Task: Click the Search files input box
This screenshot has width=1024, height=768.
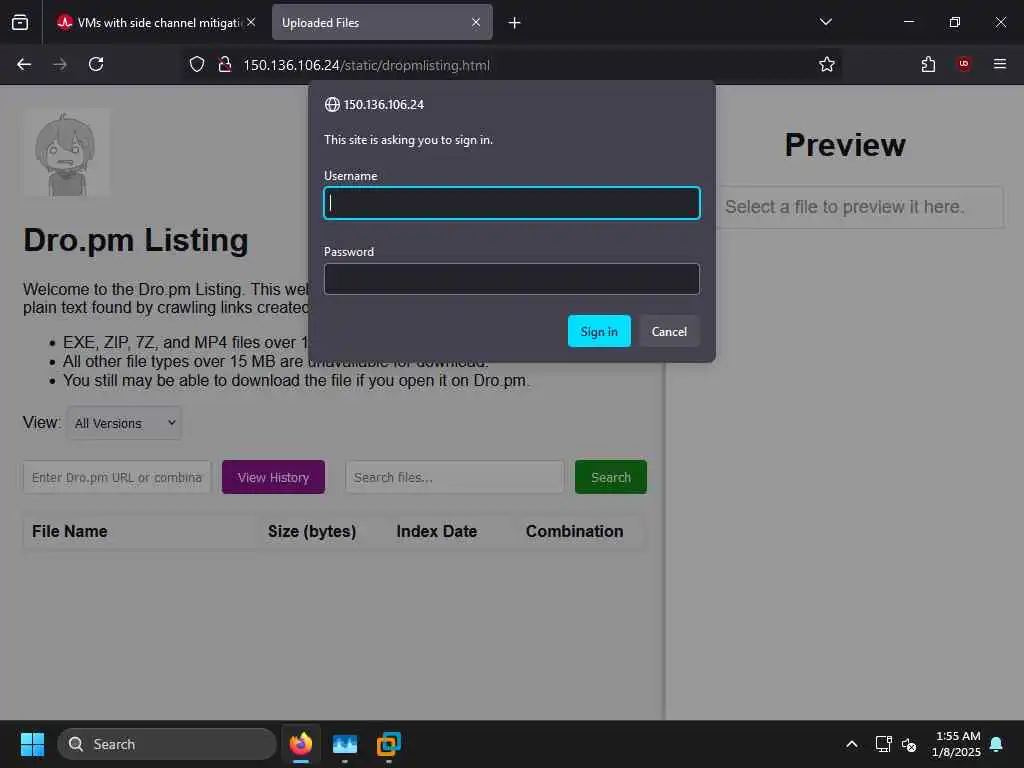Action: pos(455,477)
